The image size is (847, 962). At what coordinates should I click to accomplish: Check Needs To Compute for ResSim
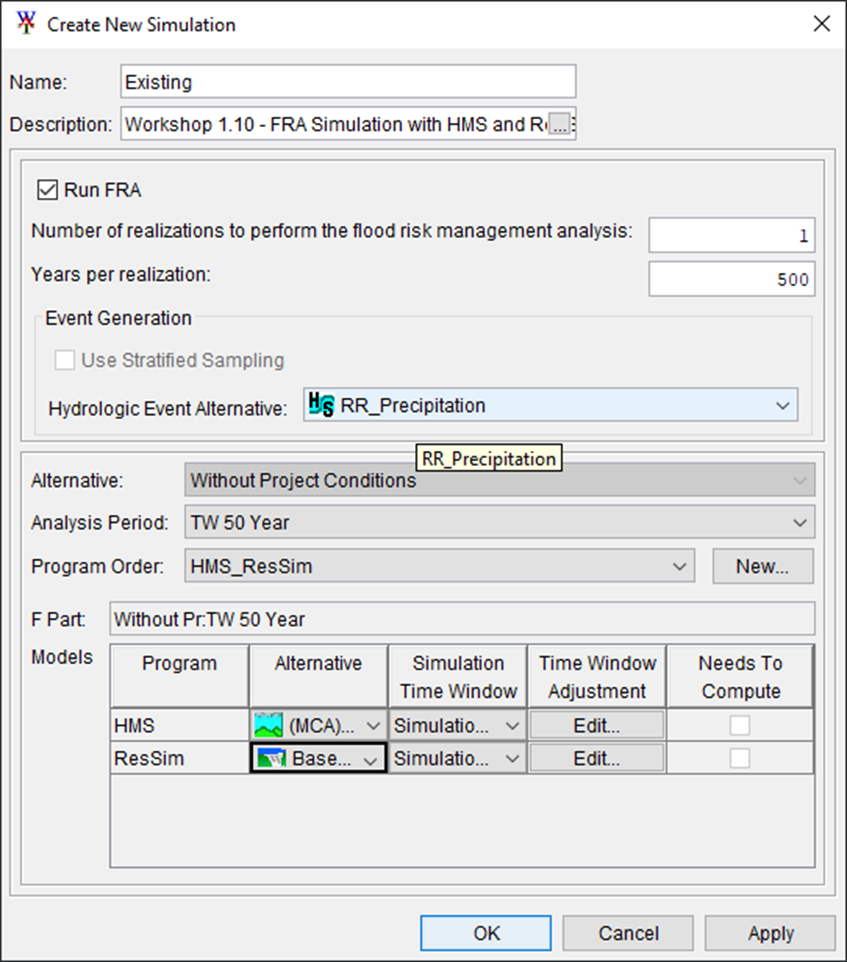(x=739, y=757)
